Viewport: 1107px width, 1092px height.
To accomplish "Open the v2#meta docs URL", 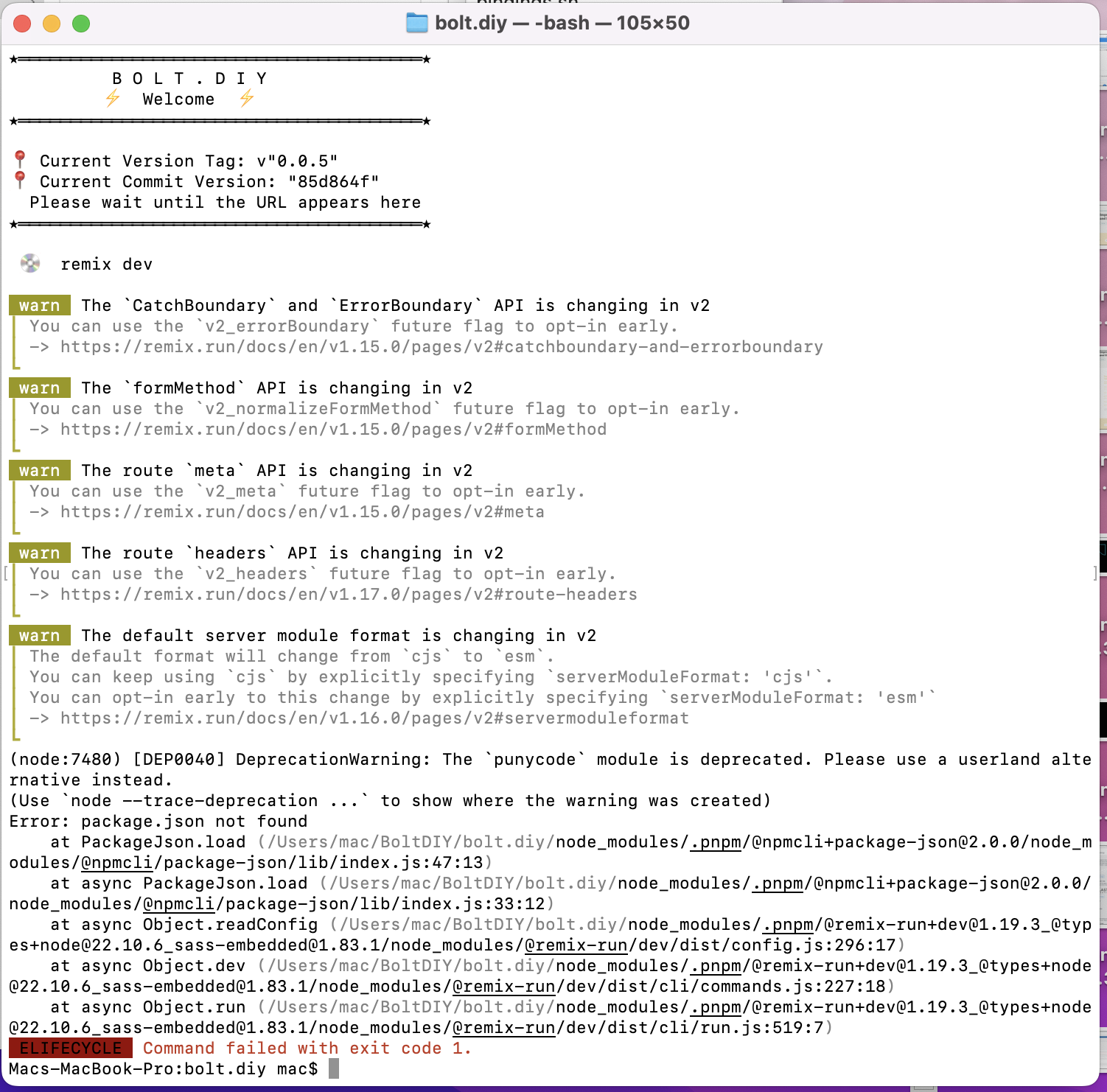I will coord(302,512).
